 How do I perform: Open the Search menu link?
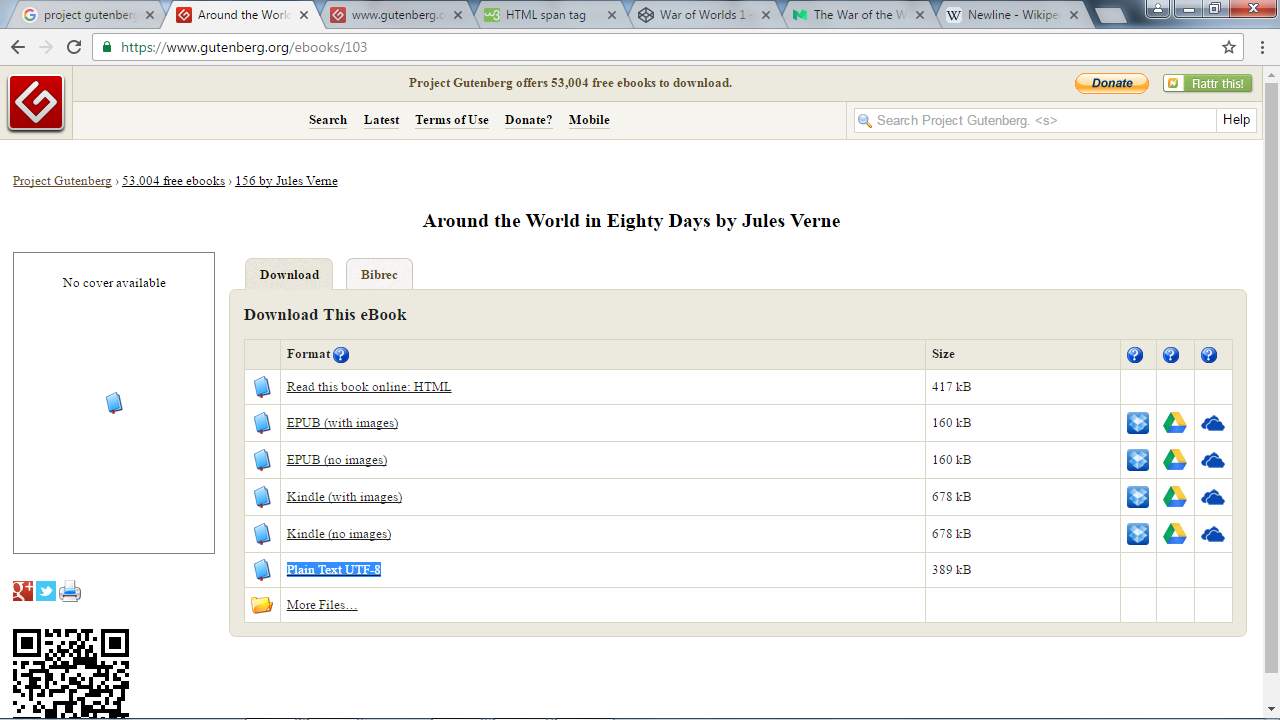(328, 120)
